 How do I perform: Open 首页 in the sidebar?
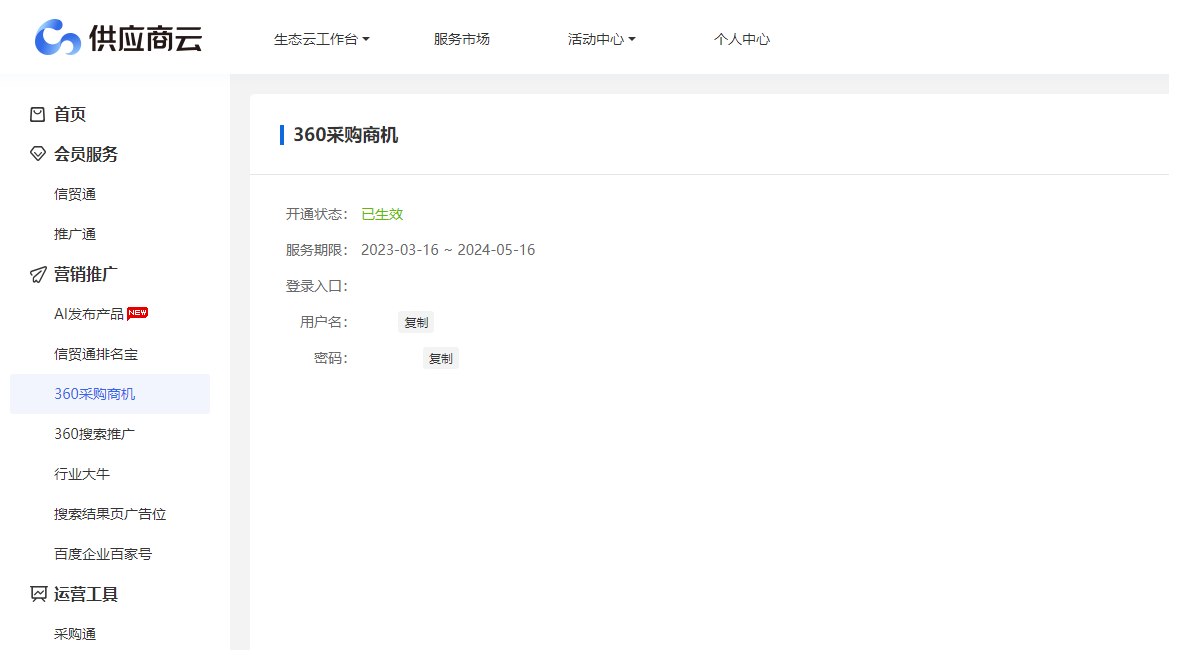(x=70, y=114)
